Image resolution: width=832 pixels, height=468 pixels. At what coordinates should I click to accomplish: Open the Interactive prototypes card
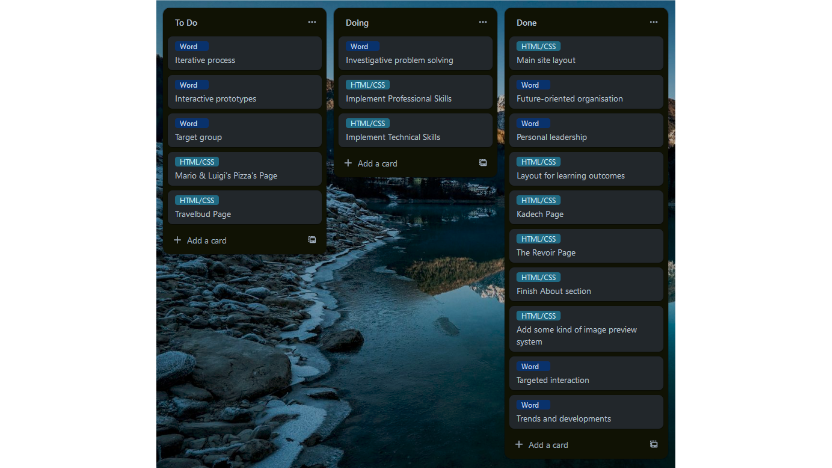tap(245, 92)
